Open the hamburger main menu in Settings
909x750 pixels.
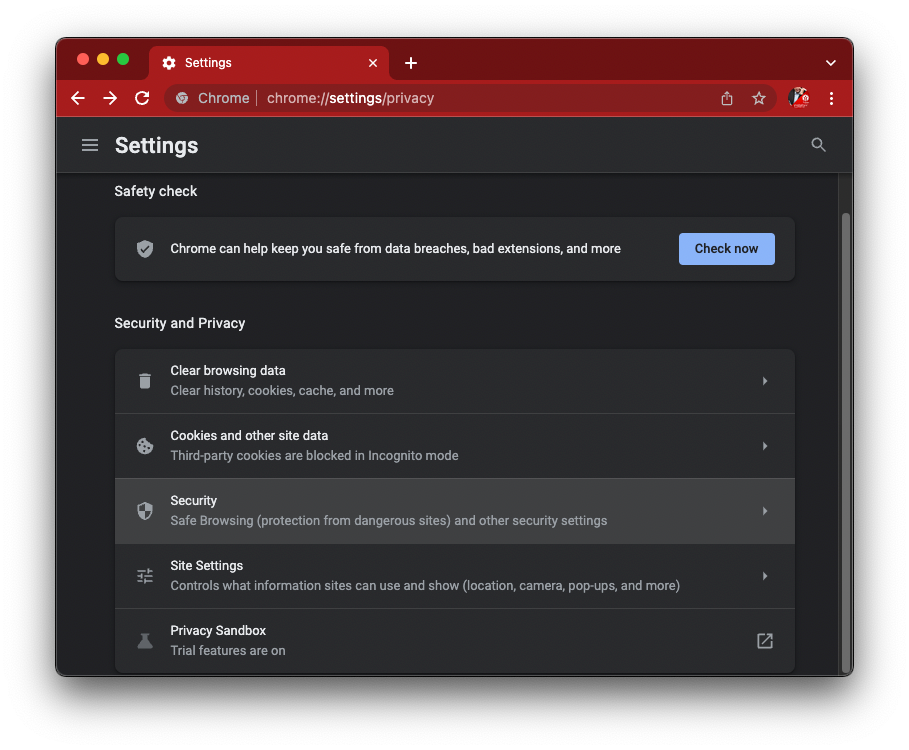tap(90, 145)
